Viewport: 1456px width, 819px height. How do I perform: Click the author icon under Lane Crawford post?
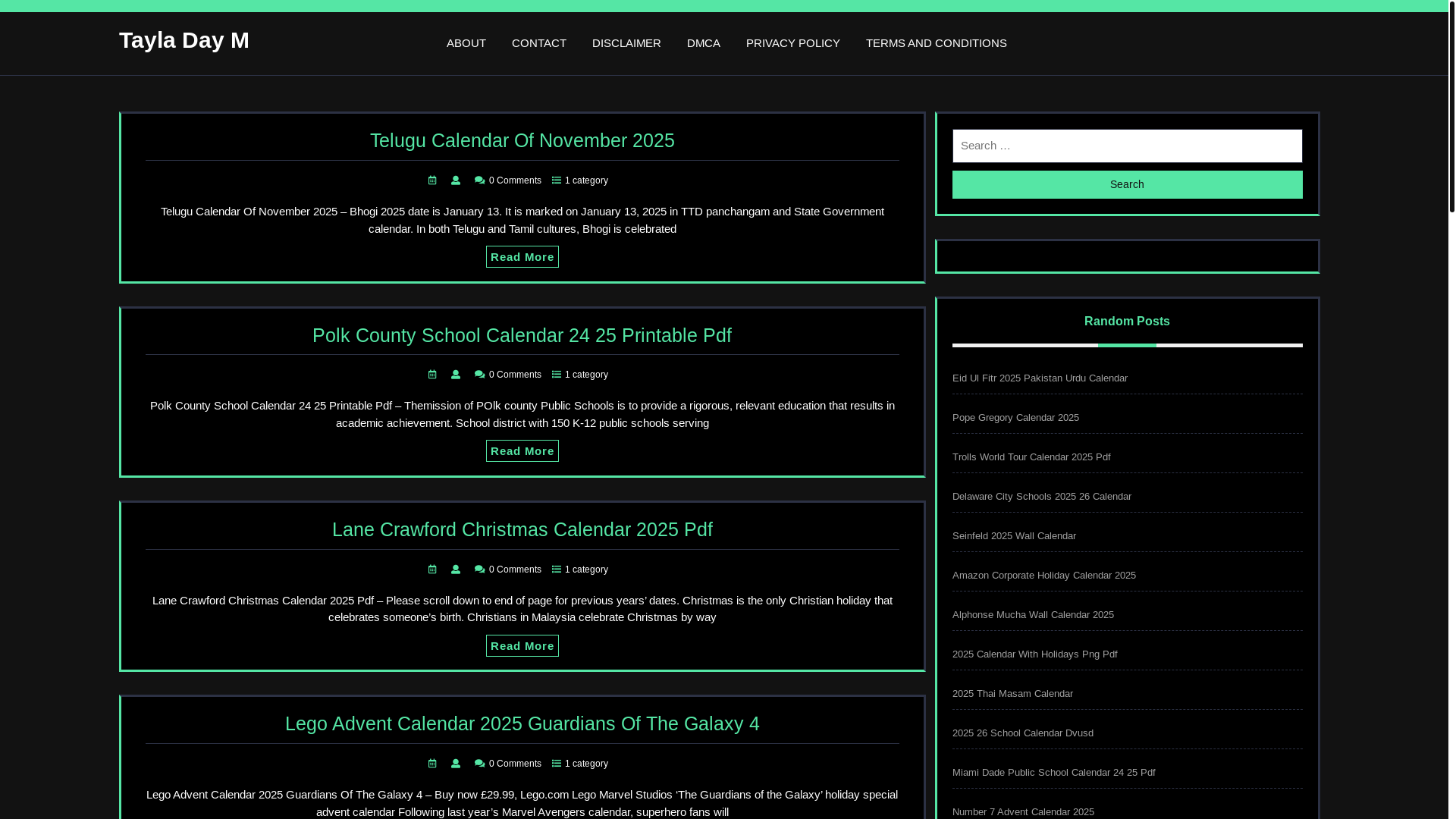[x=456, y=570]
